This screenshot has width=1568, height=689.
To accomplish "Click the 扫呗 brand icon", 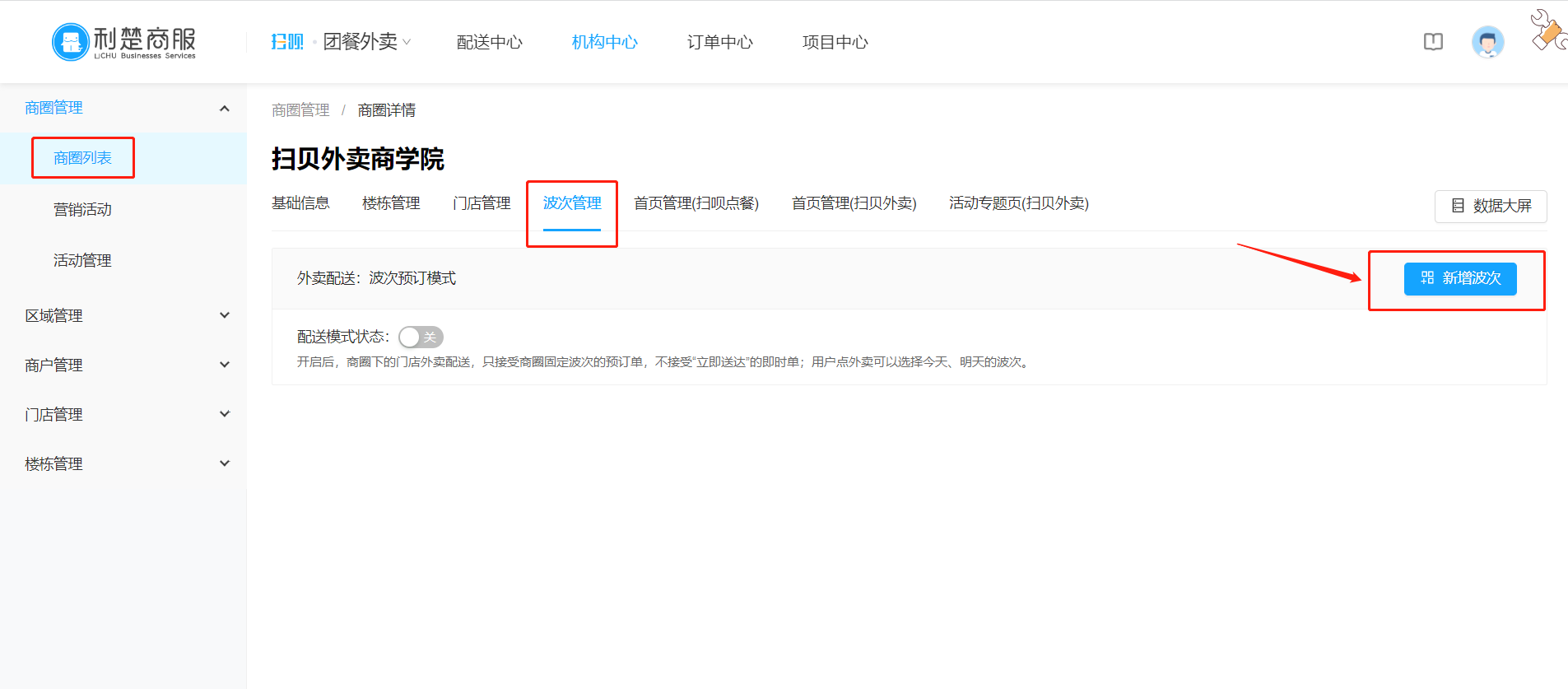I will (x=287, y=42).
